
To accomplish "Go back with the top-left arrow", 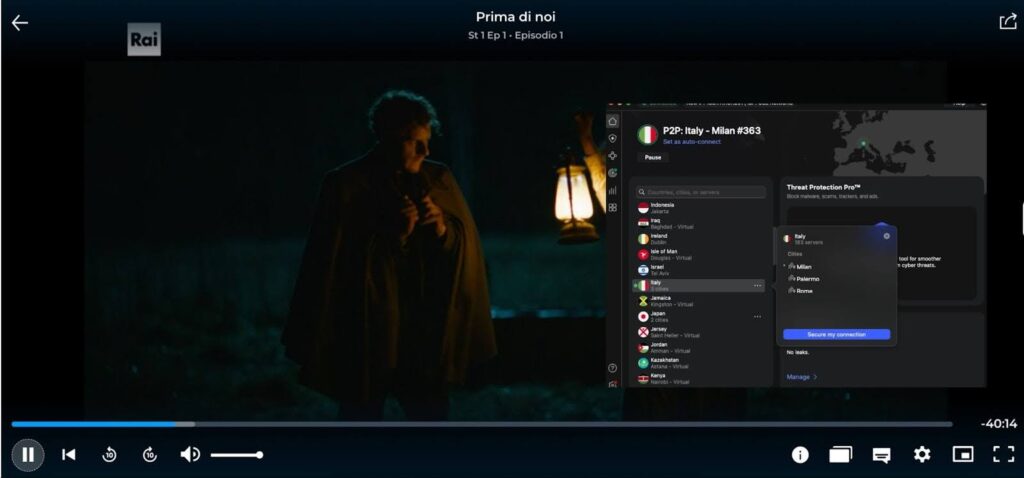I will pos(20,23).
